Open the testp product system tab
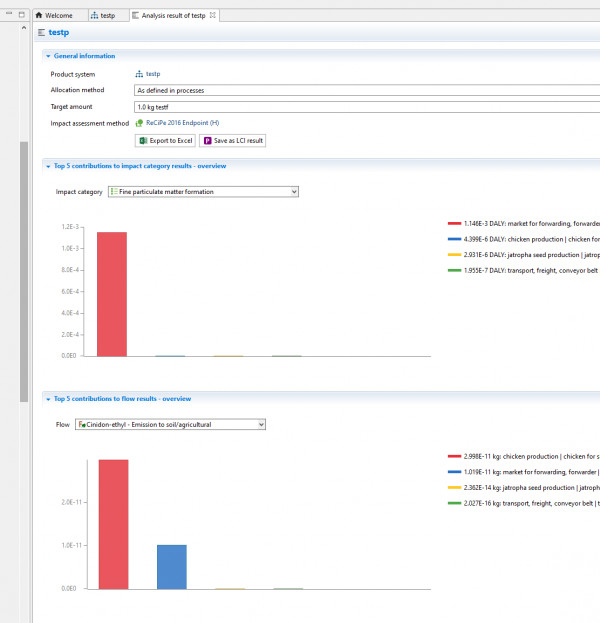Screen dimensions: 600x623 click(103, 15)
